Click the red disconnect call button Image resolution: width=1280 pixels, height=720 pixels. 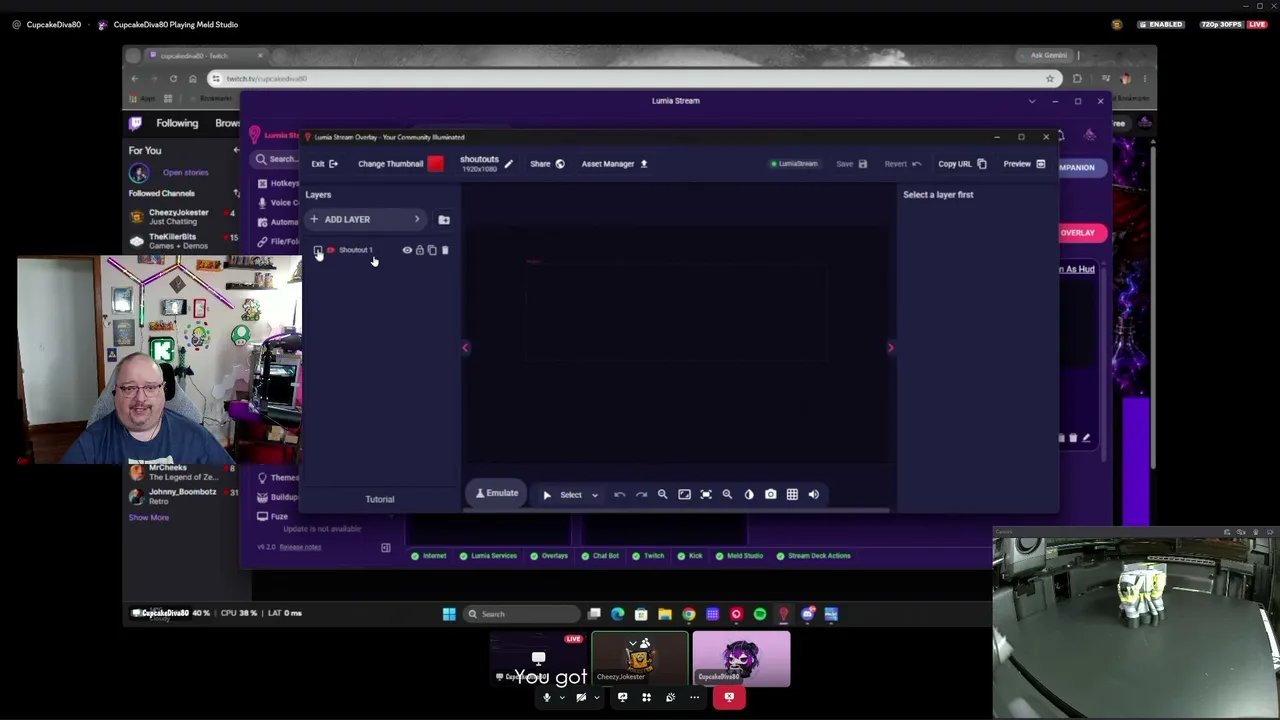point(729,697)
